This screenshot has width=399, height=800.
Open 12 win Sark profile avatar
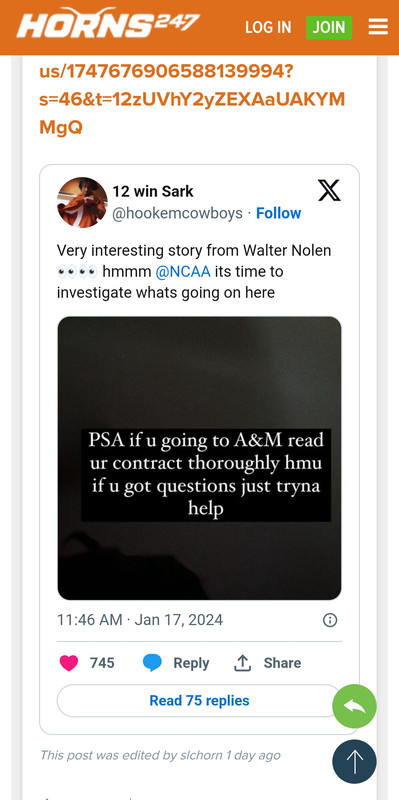point(82,203)
